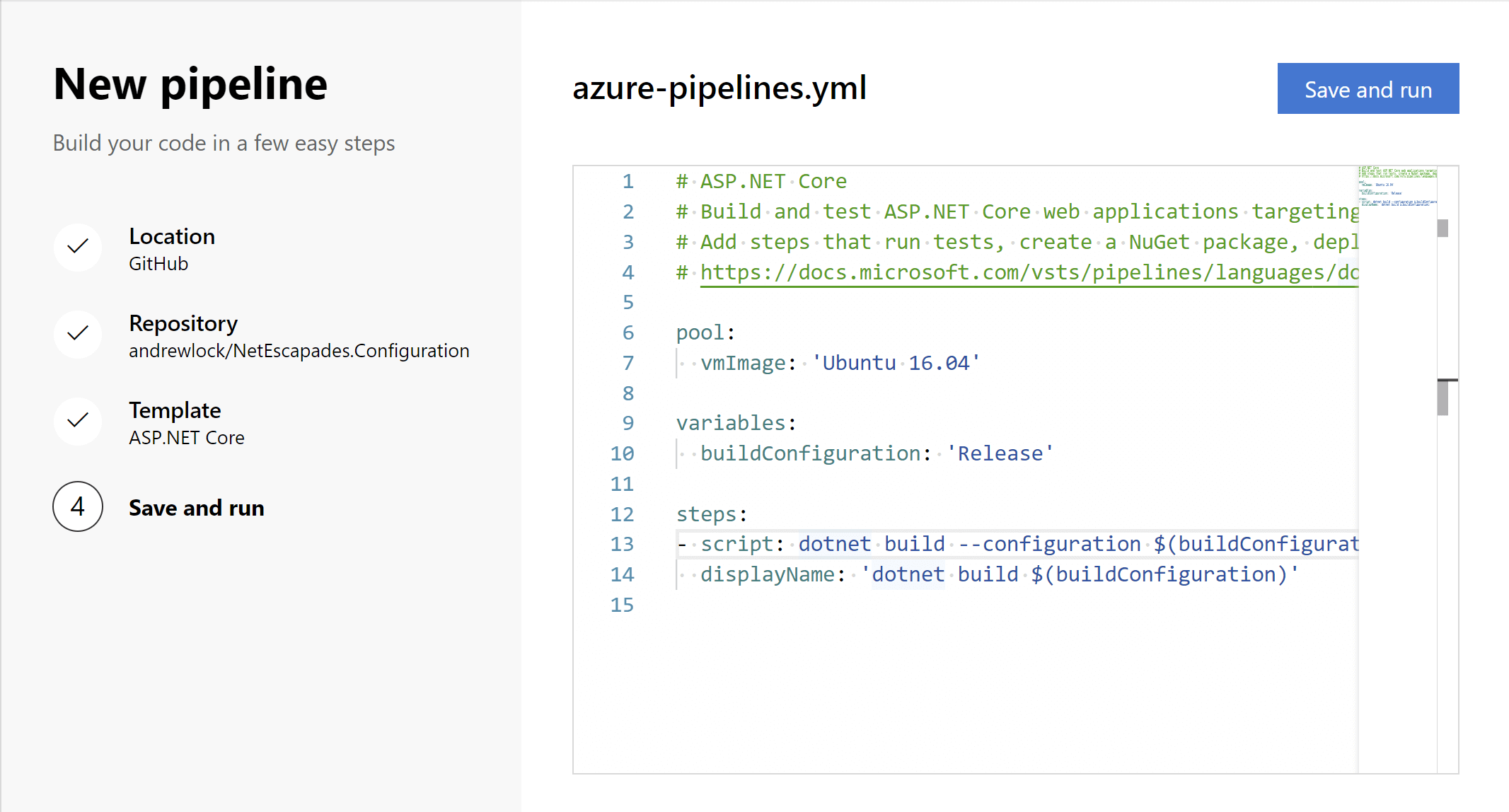Click the step 4 circle icon
Screen dimensions: 1509x812
[x=78, y=506]
